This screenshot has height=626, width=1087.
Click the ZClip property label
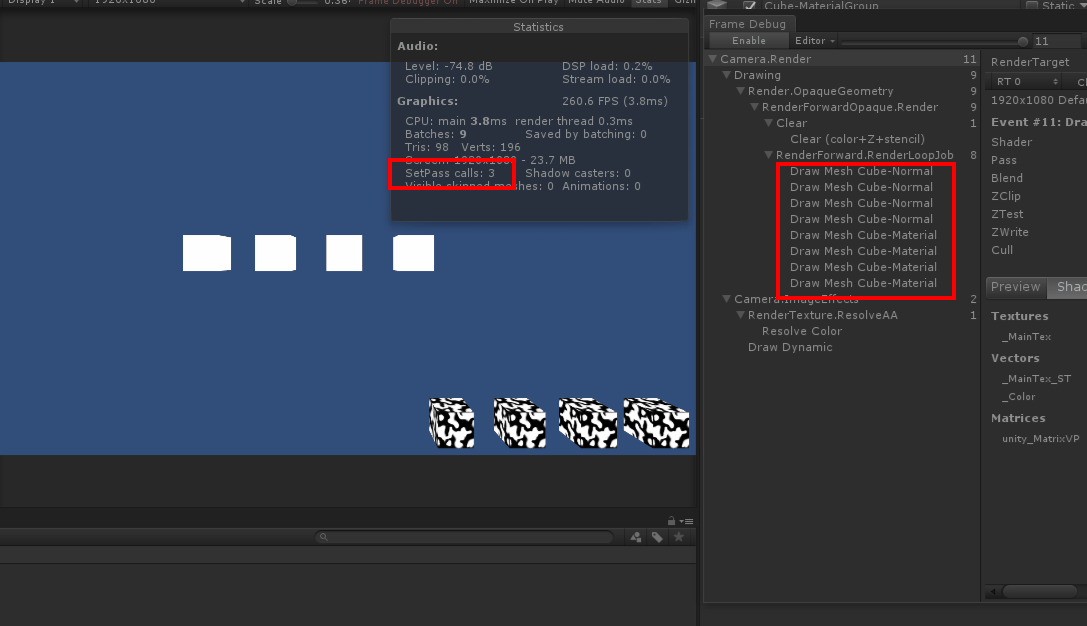tap(1005, 195)
